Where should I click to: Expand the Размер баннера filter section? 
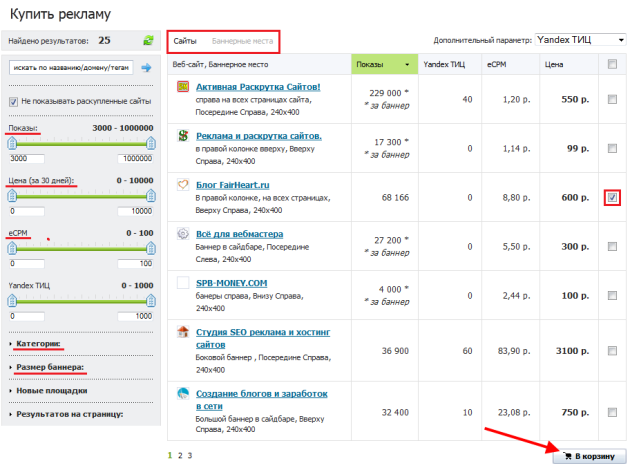point(48,367)
